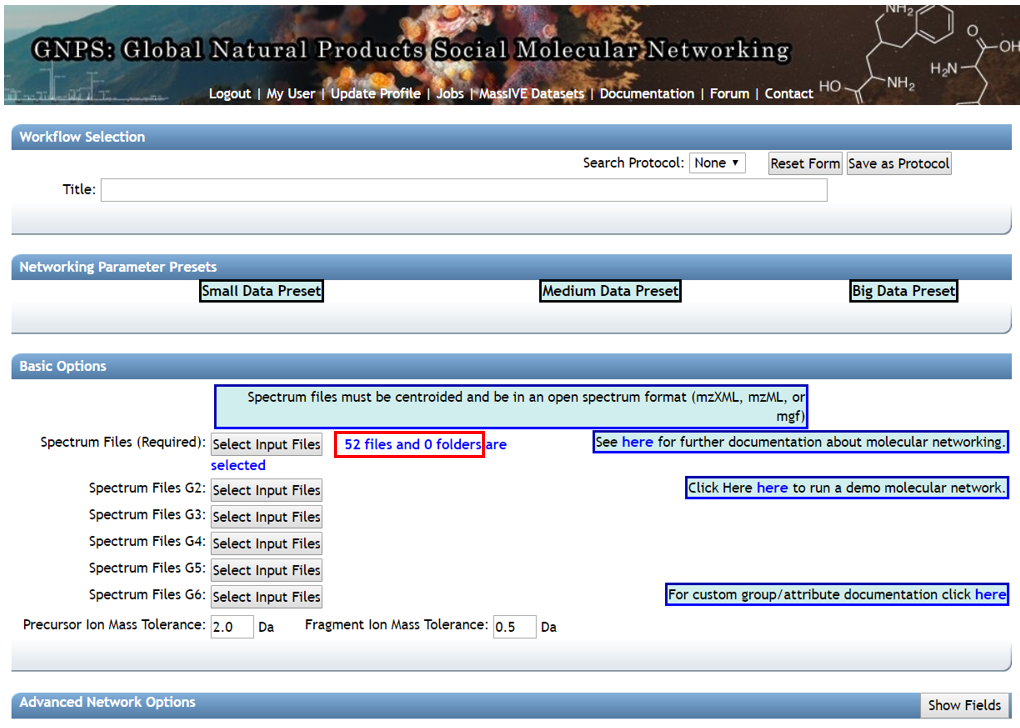Show Fields for Advanced Network Options
Image resolution: width=1020 pixels, height=728 pixels.
(964, 705)
